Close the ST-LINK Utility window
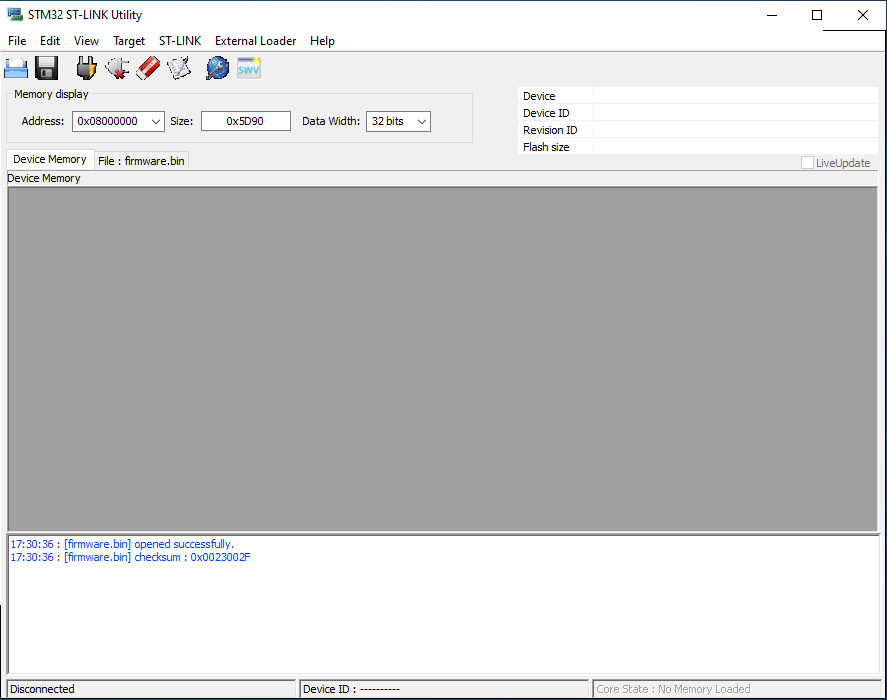This screenshot has height=700, width=887. pos(863,15)
